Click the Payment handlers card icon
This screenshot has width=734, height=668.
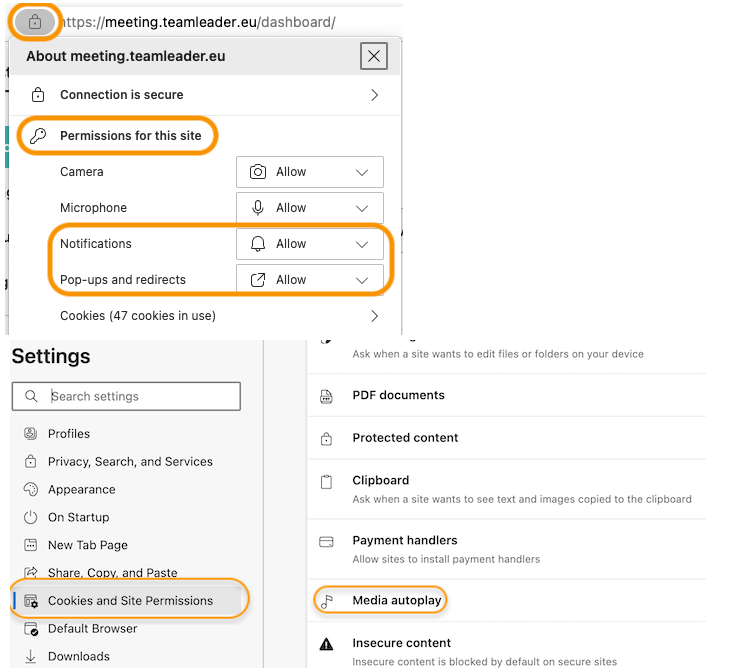click(326, 542)
